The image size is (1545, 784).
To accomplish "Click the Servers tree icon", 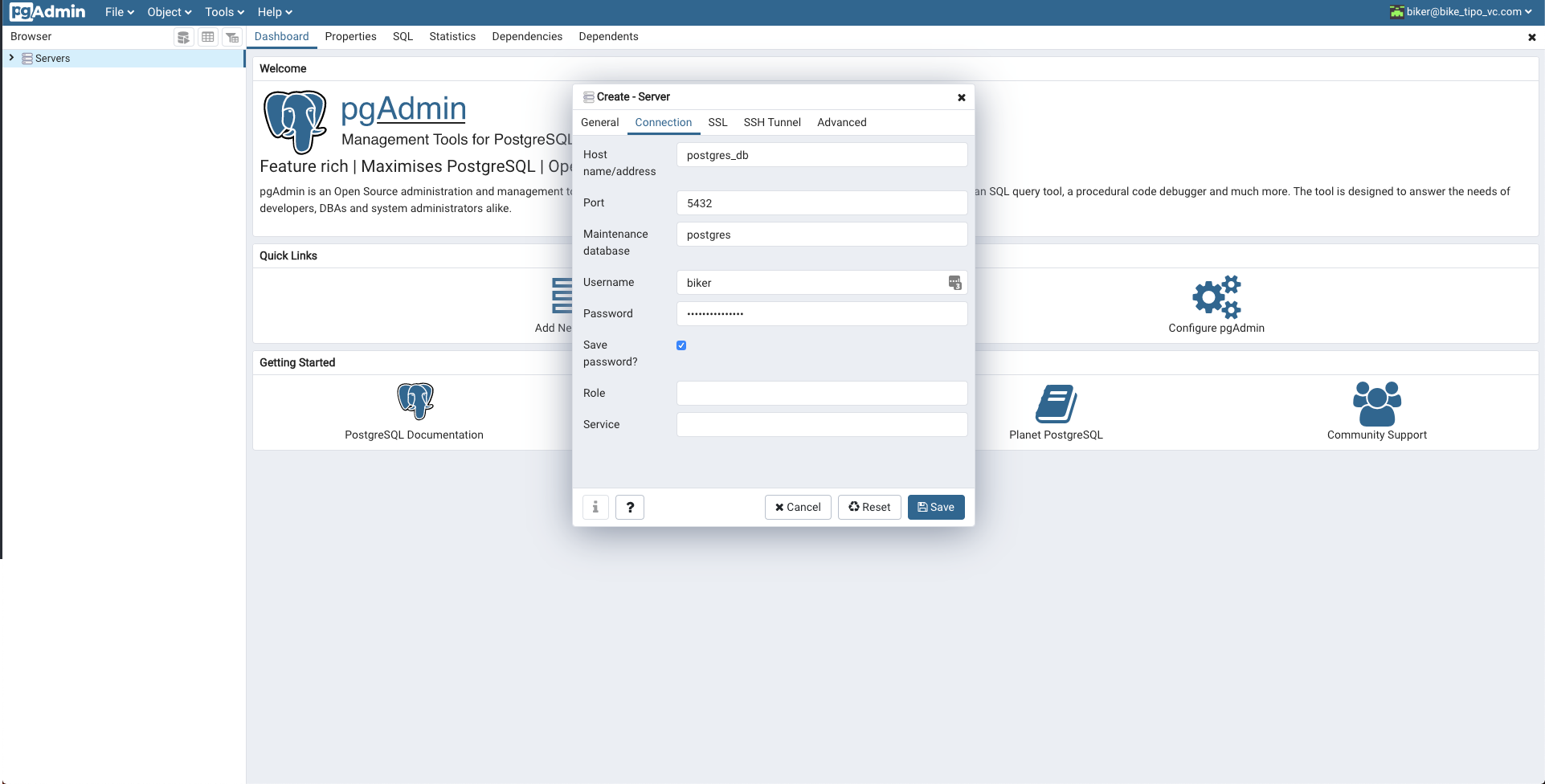I will tap(27, 59).
